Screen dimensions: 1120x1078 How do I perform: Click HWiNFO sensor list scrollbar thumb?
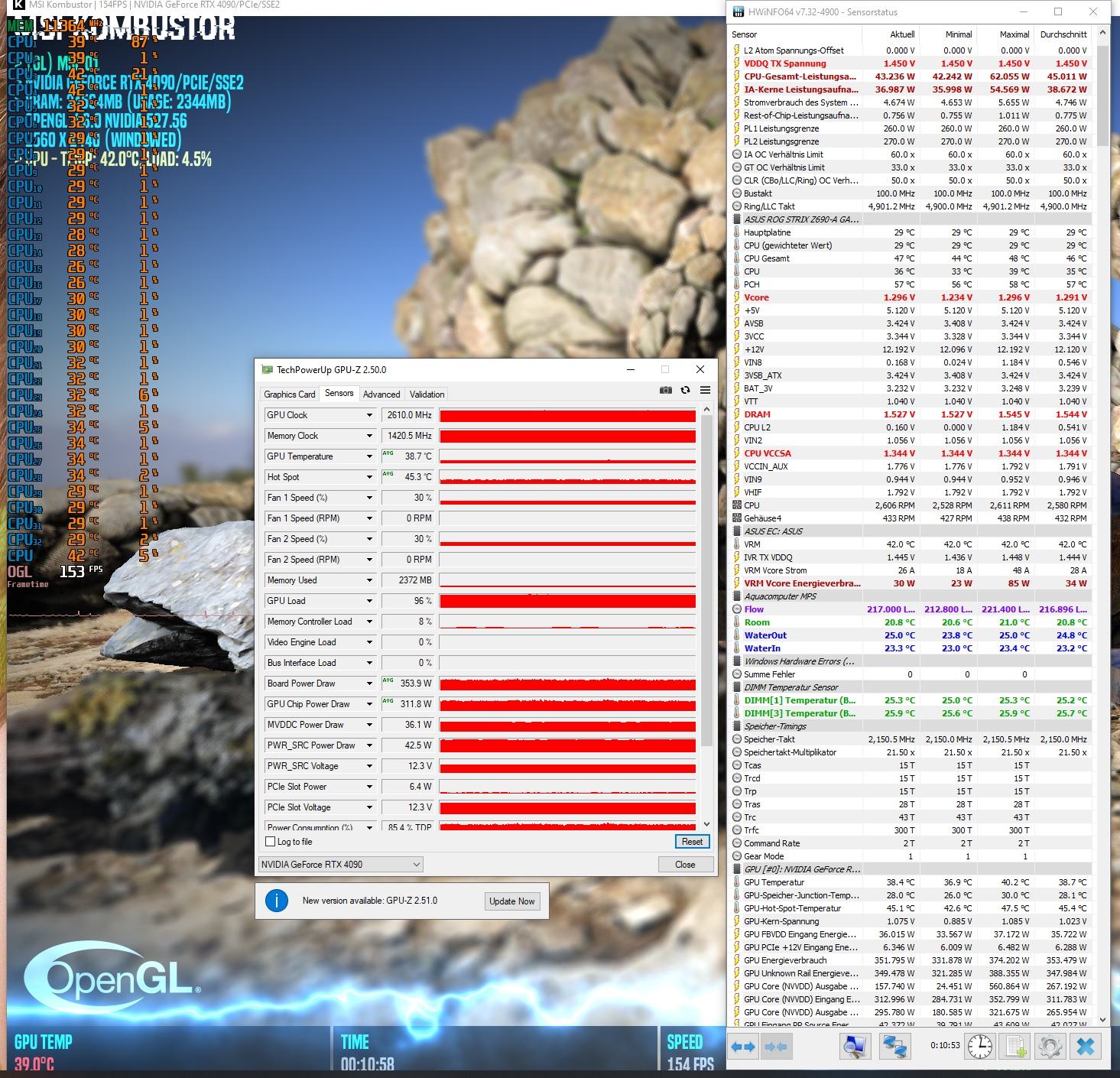tap(1102, 95)
